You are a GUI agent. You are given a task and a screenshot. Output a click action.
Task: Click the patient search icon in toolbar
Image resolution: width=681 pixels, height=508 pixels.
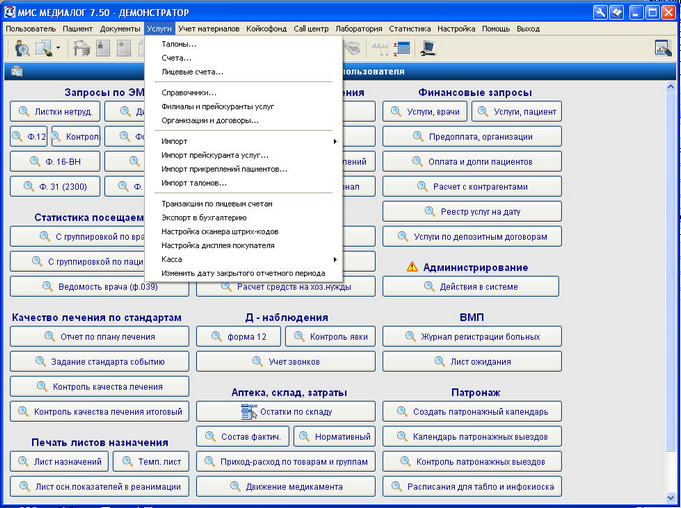pyautogui.click(x=21, y=48)
